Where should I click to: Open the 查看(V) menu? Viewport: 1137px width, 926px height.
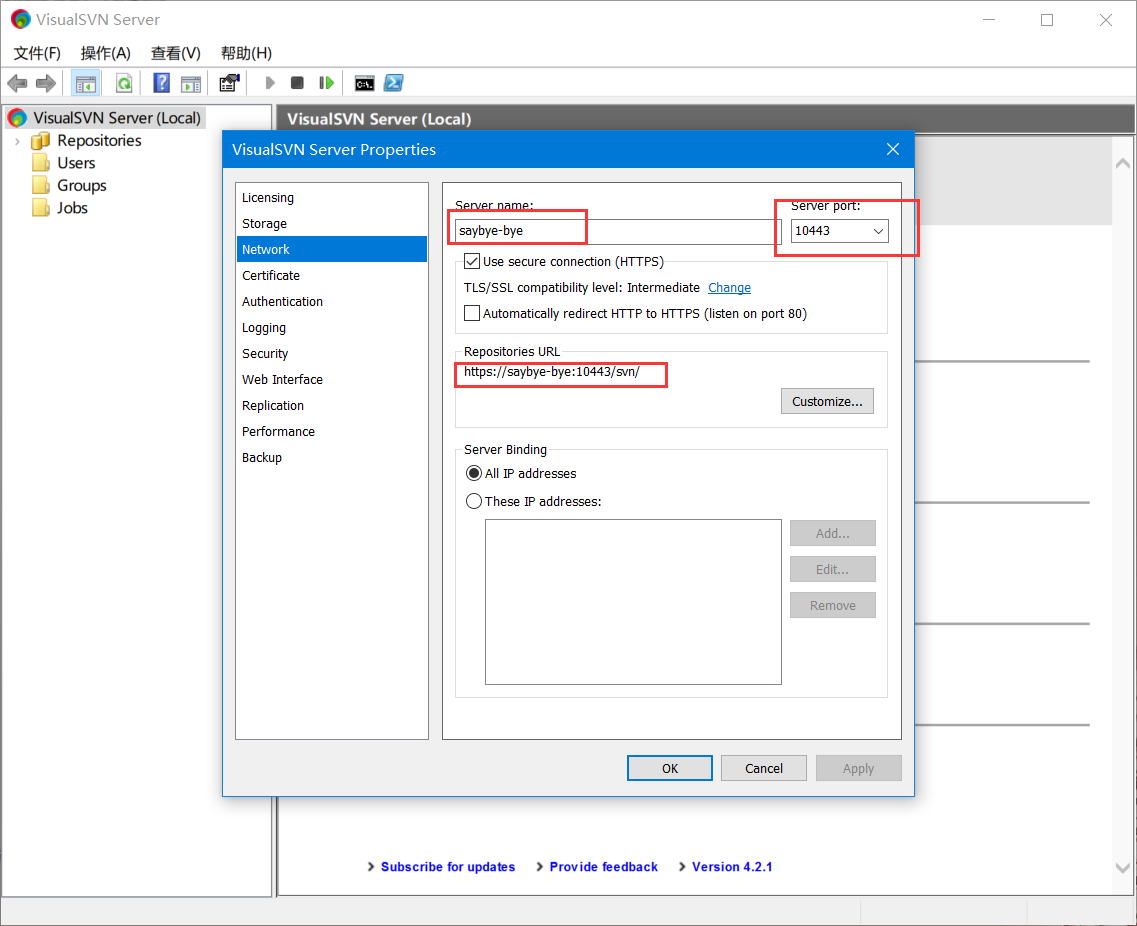click(175, 54)
